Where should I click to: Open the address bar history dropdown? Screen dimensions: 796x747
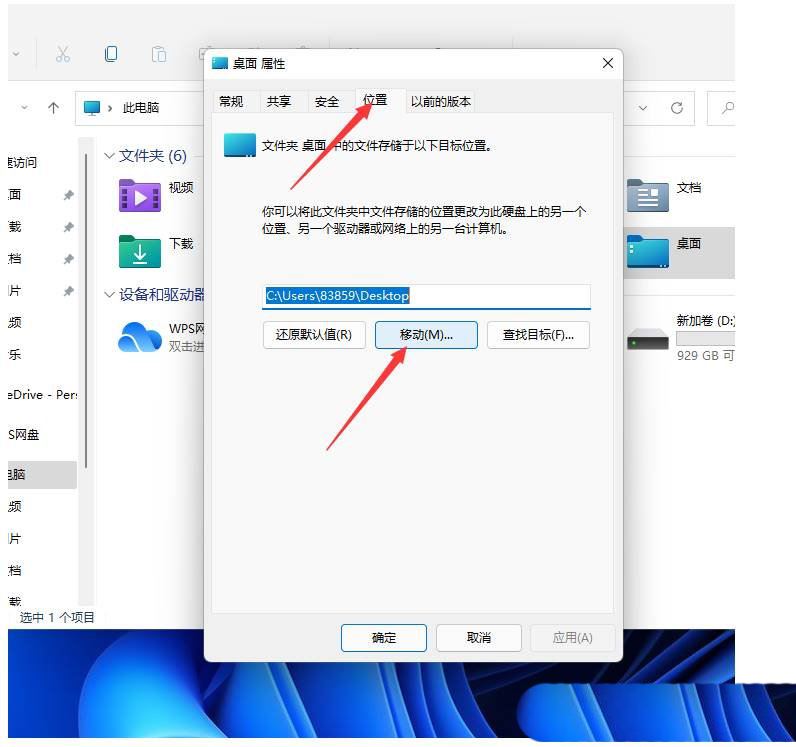[x=643, y=108]
